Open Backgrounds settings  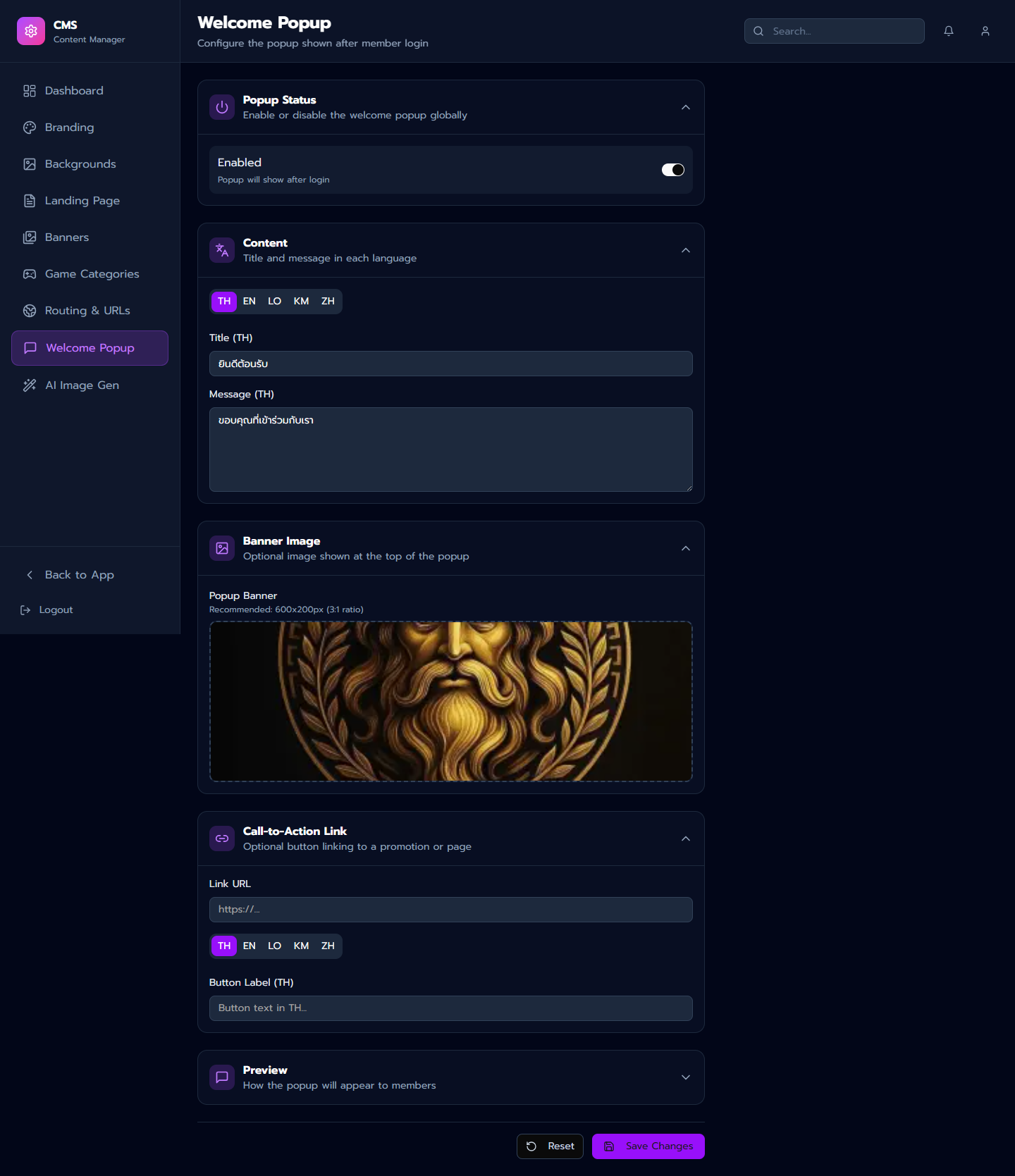pos(90,164)
